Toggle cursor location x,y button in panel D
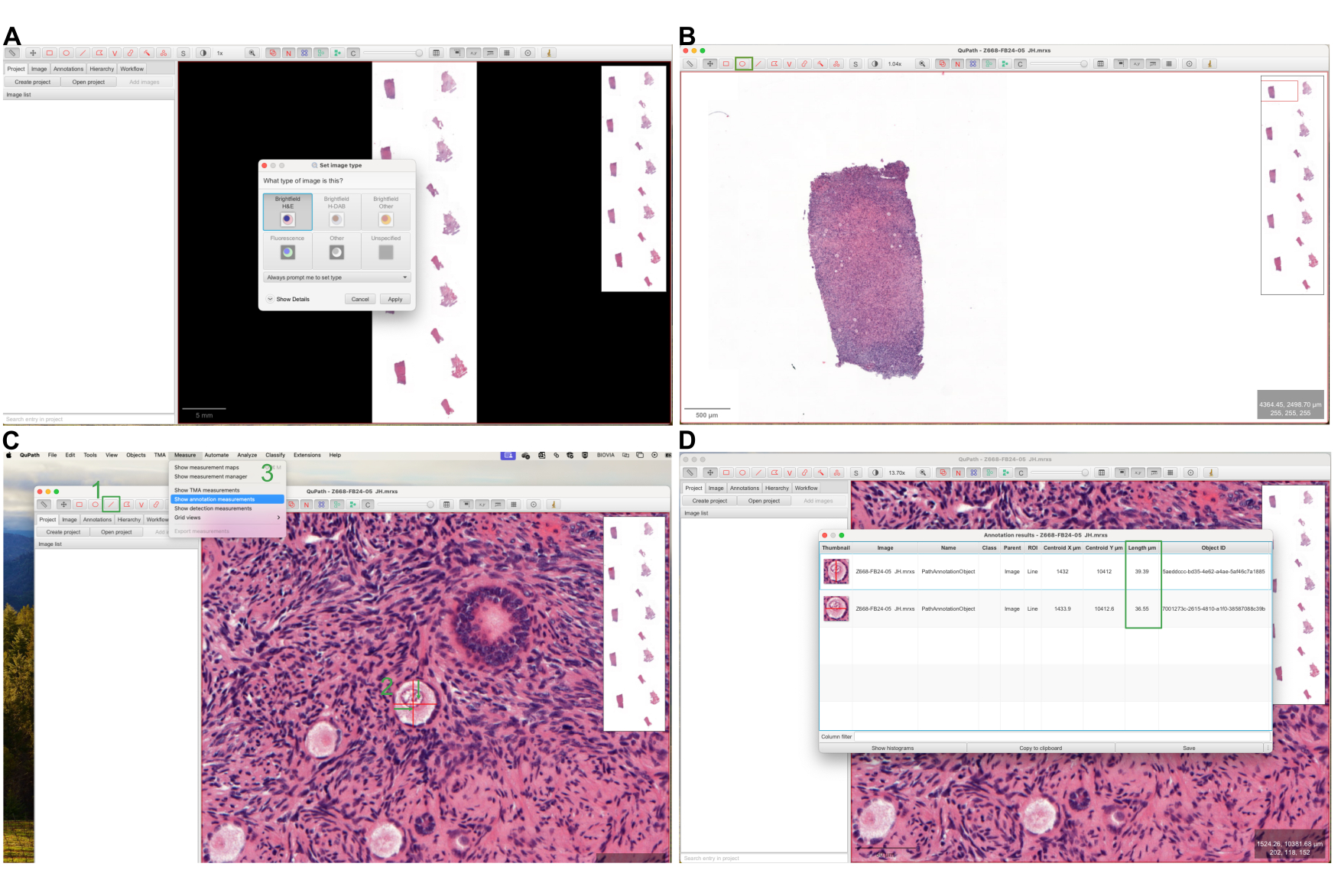 pyautogui.click(x=1138, y=472)
